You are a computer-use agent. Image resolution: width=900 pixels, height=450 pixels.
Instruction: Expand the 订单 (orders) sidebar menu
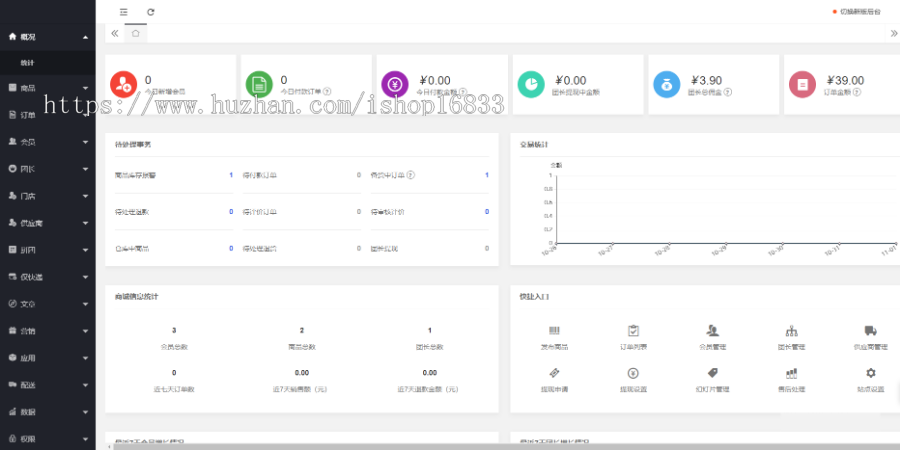point(48,115)
